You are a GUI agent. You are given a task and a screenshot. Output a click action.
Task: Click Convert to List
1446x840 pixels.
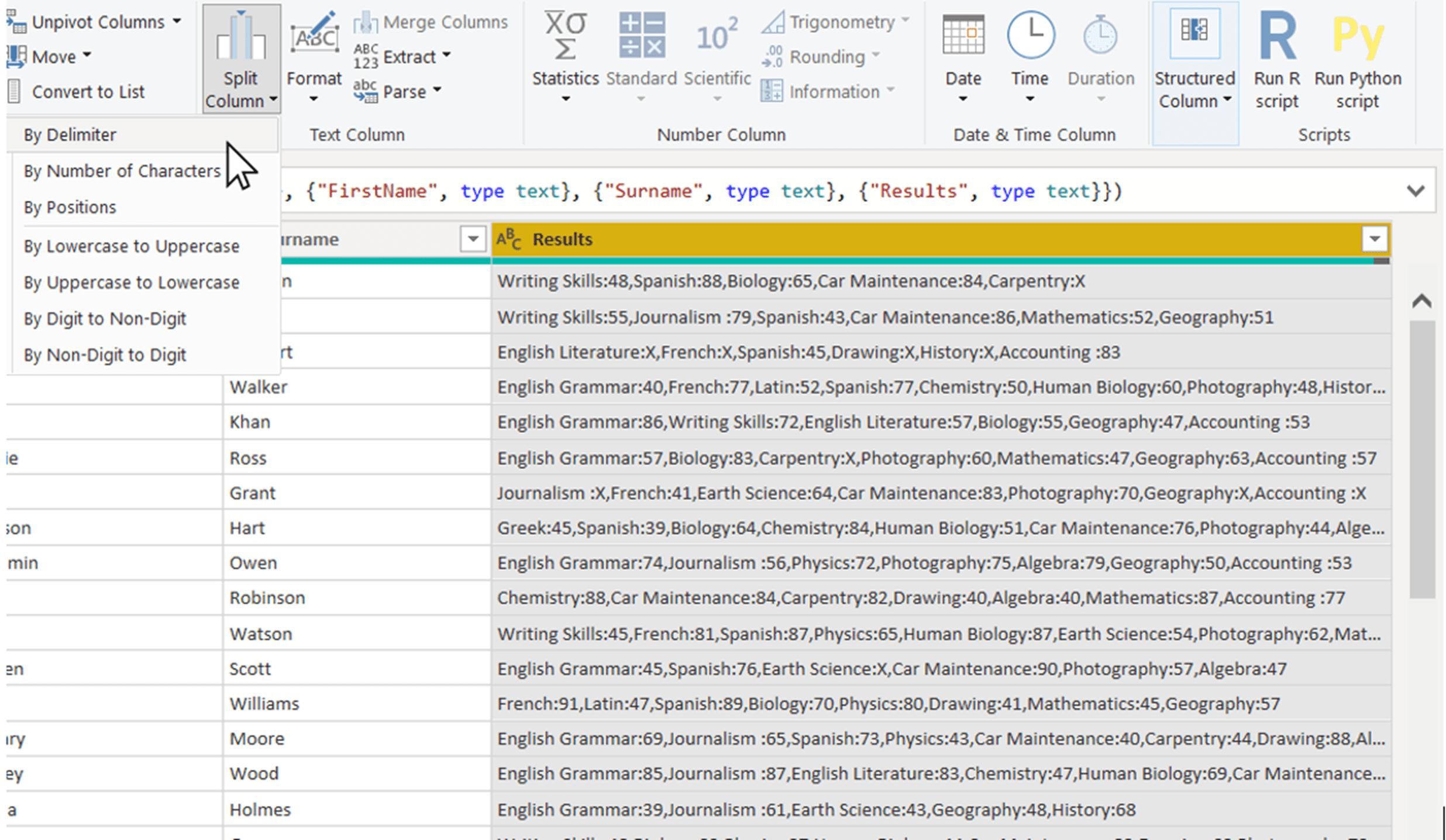[88, 91]
